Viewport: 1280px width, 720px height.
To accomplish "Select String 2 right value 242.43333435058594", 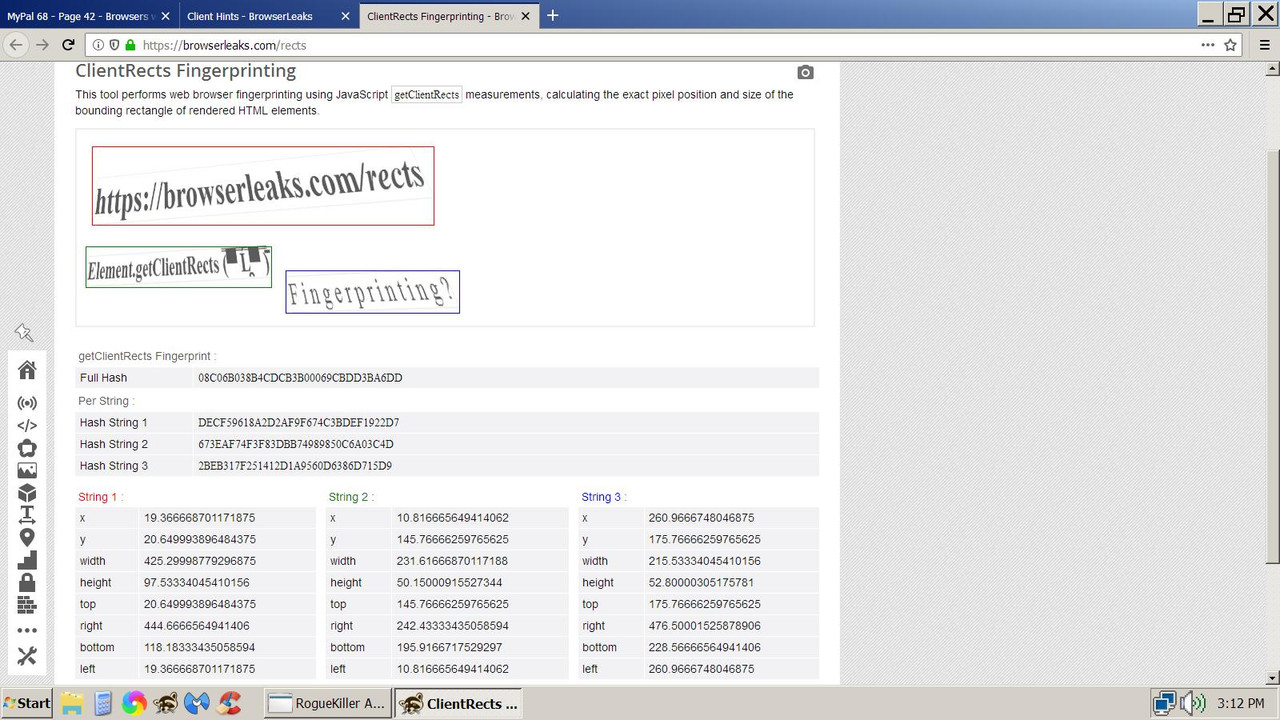I will pos(452,626).
